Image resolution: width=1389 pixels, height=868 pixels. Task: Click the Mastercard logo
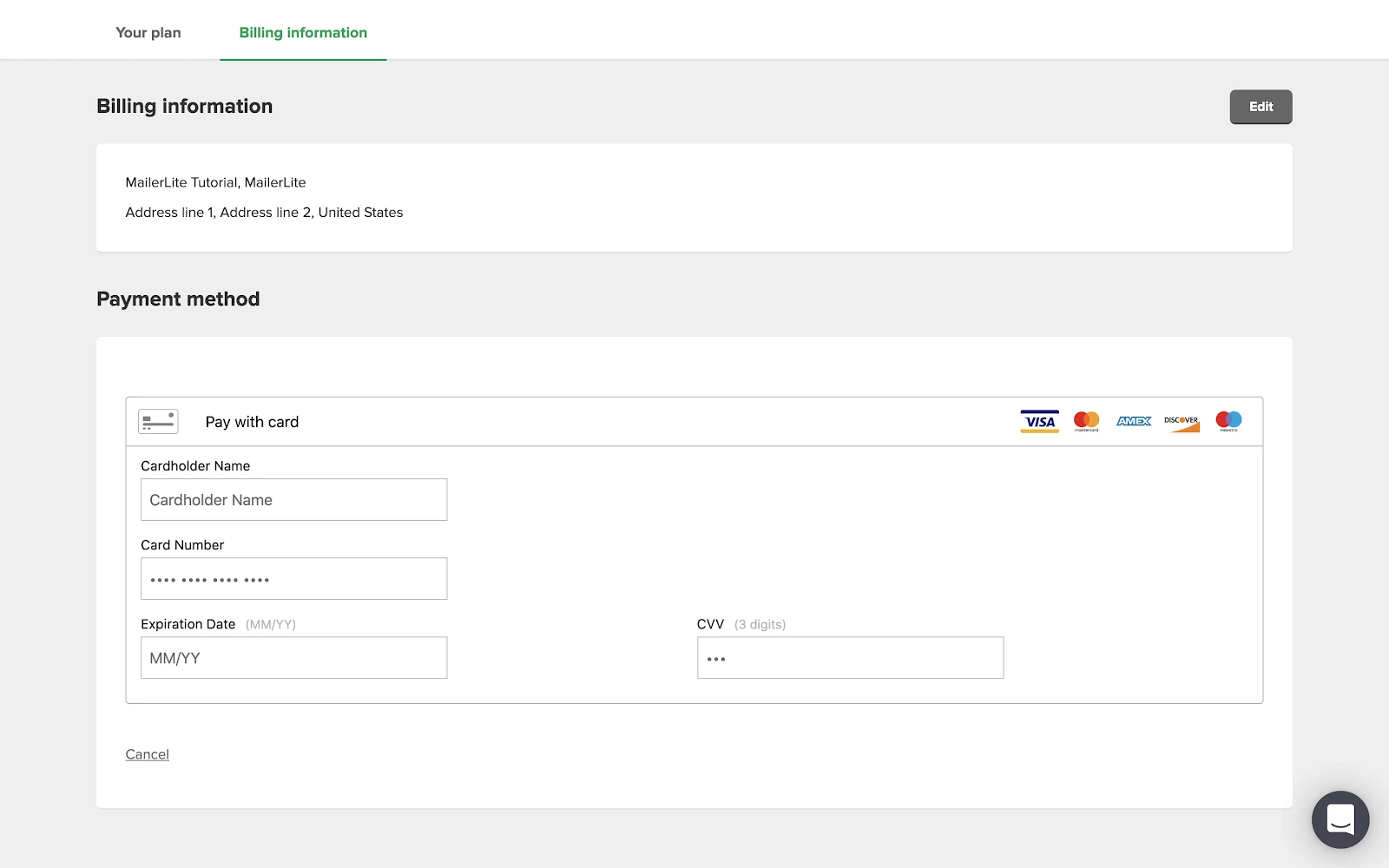pyautogui.click(x=1086, y=422)
